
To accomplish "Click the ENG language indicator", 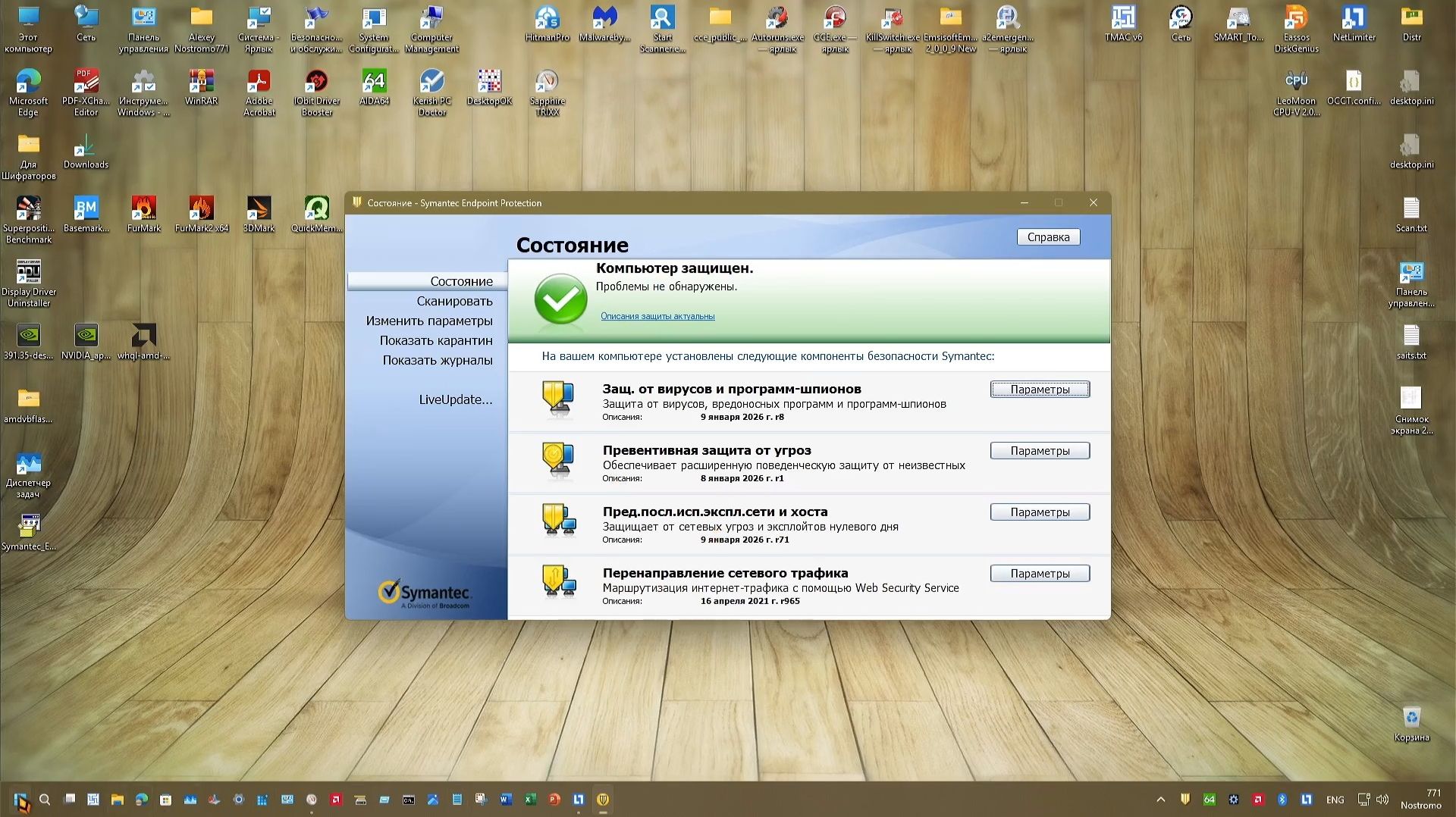I will (1335, 800).
